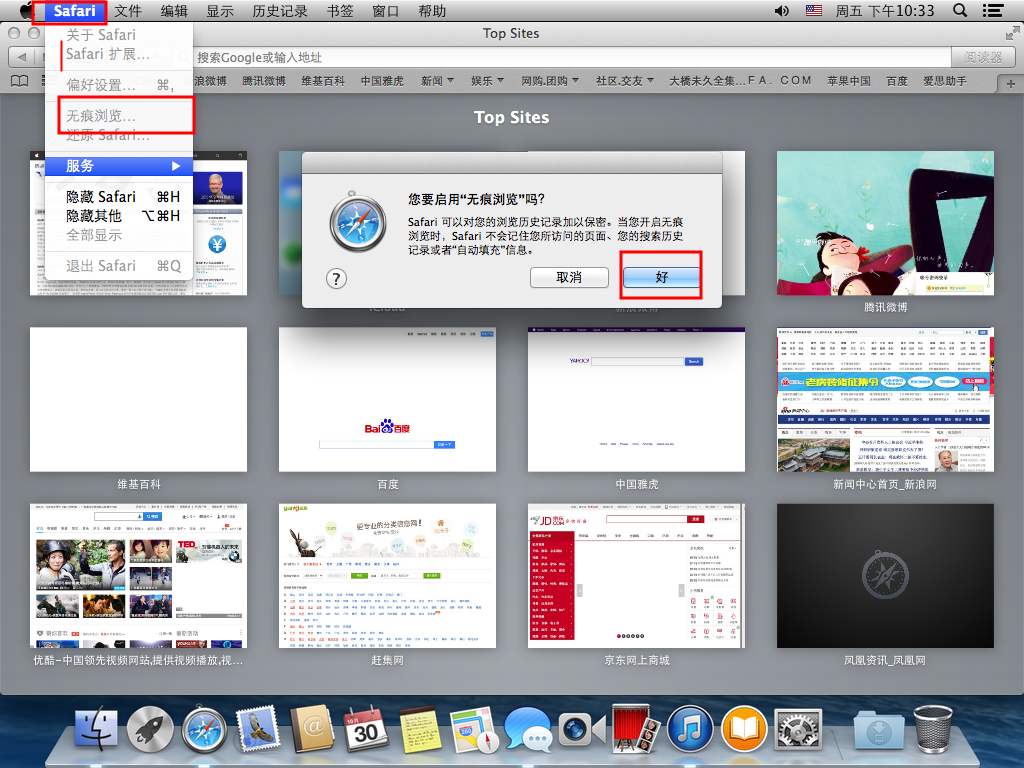Open the 帮助 menu
1024x768 pixels.
(x=432, y=10)
